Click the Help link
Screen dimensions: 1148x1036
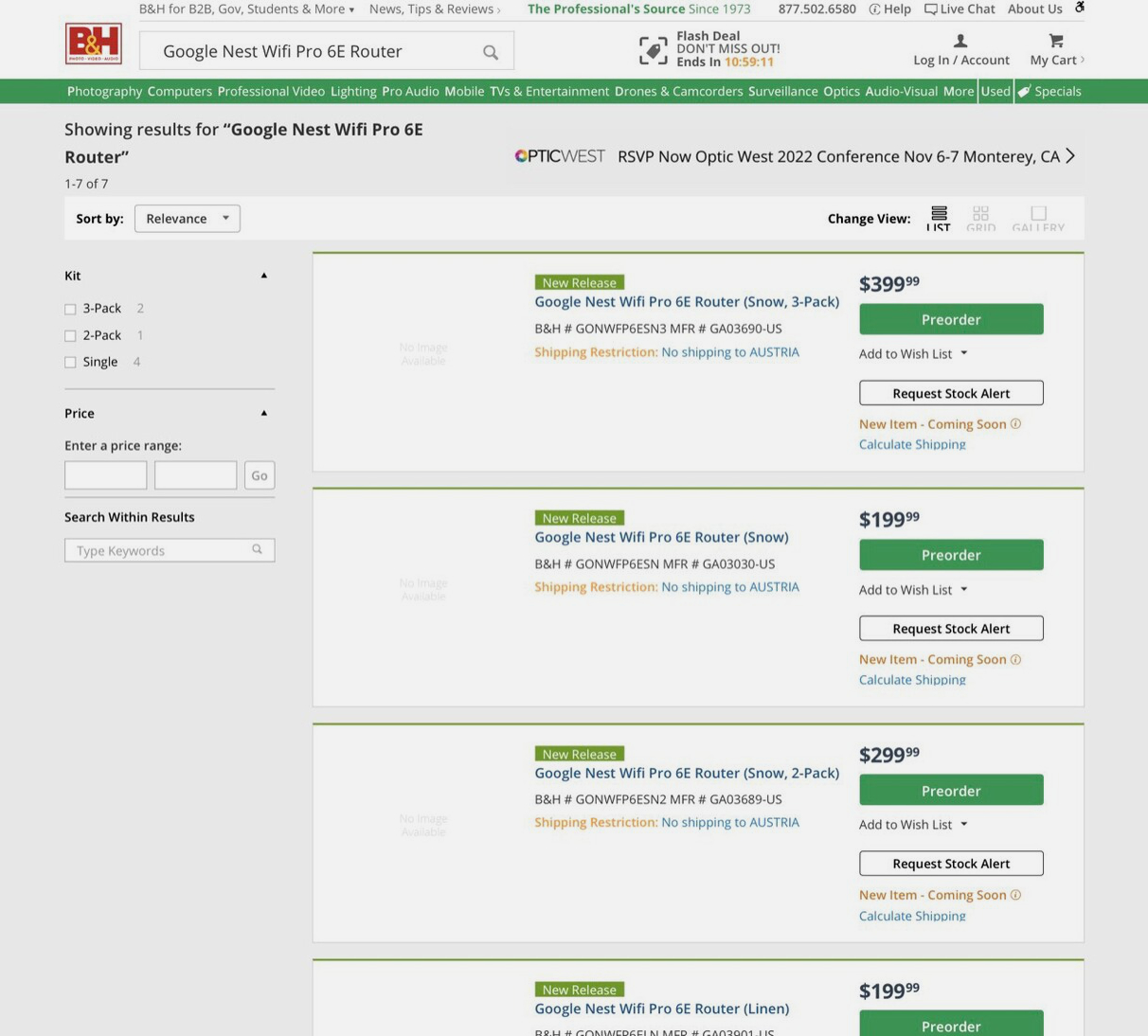coord(889,9)
